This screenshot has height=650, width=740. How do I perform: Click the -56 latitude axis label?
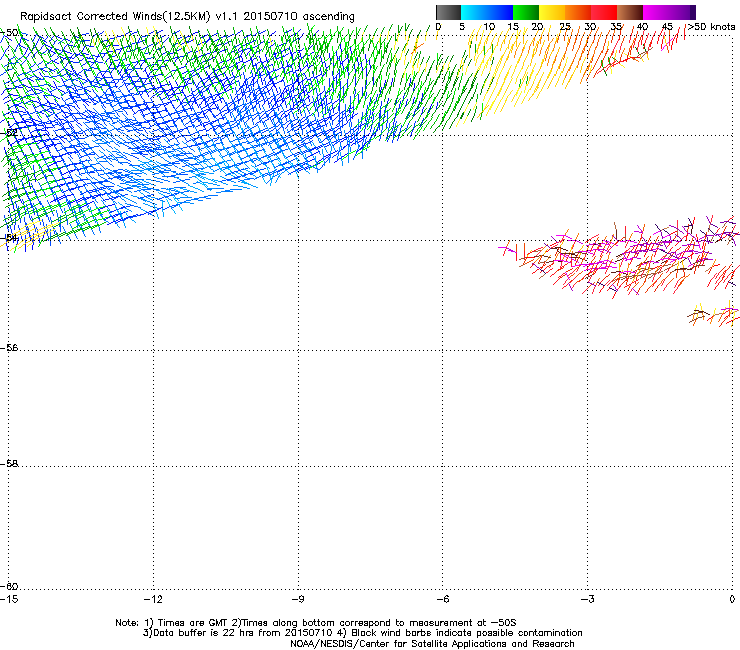coord(9,348)
